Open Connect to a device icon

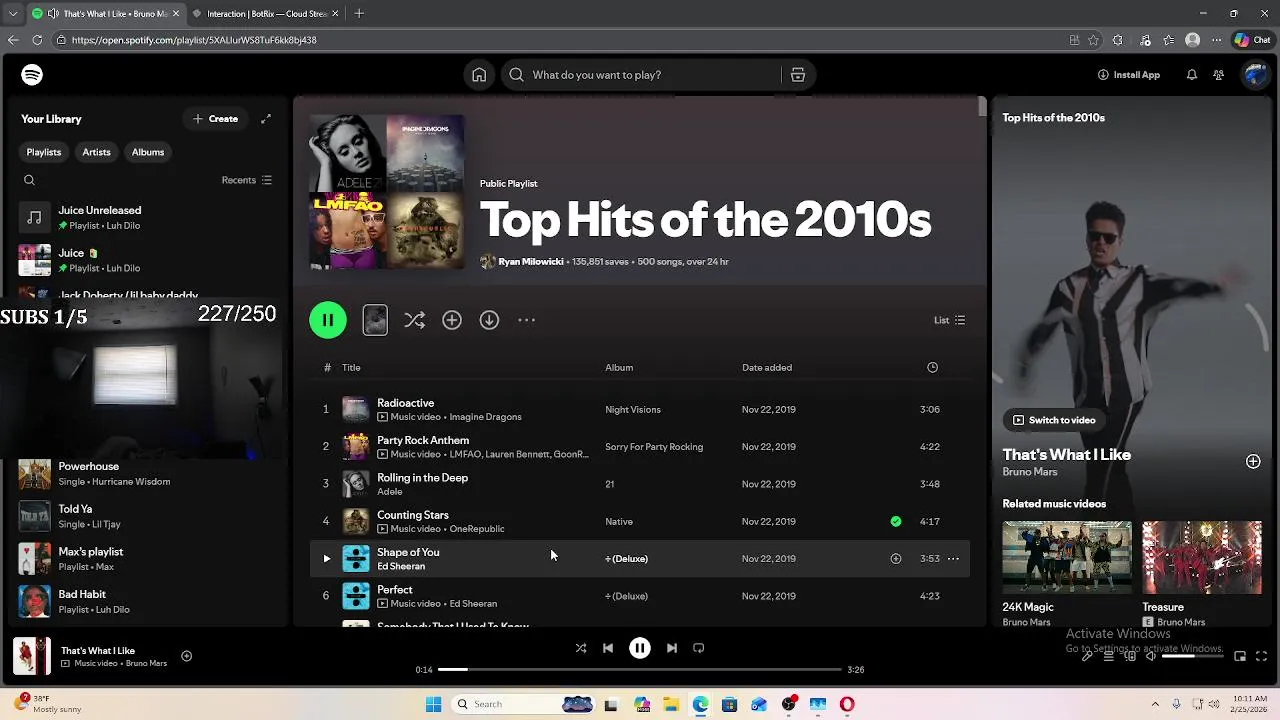tap(1130, 656)
